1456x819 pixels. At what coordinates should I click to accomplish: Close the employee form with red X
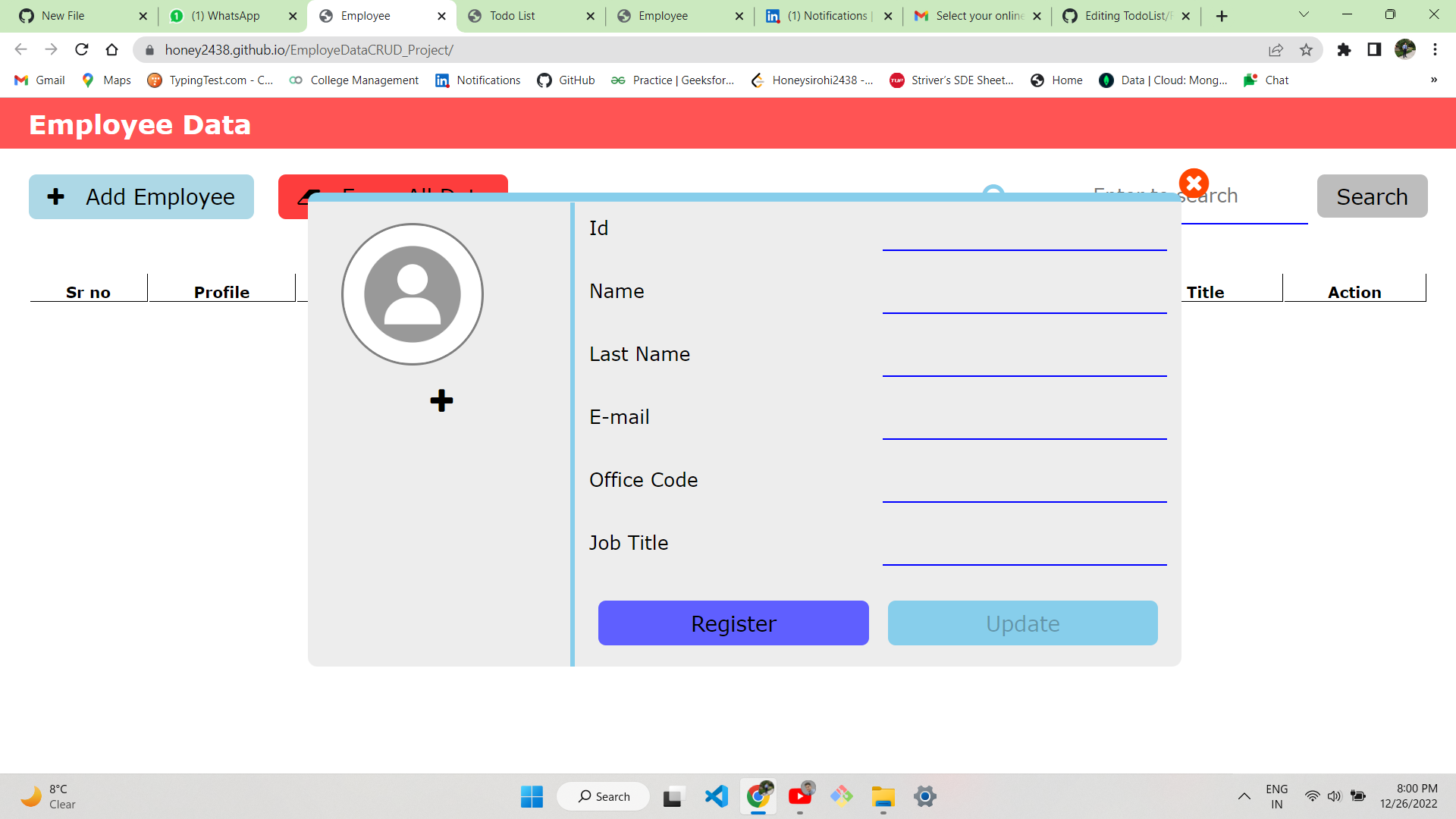1194,183
